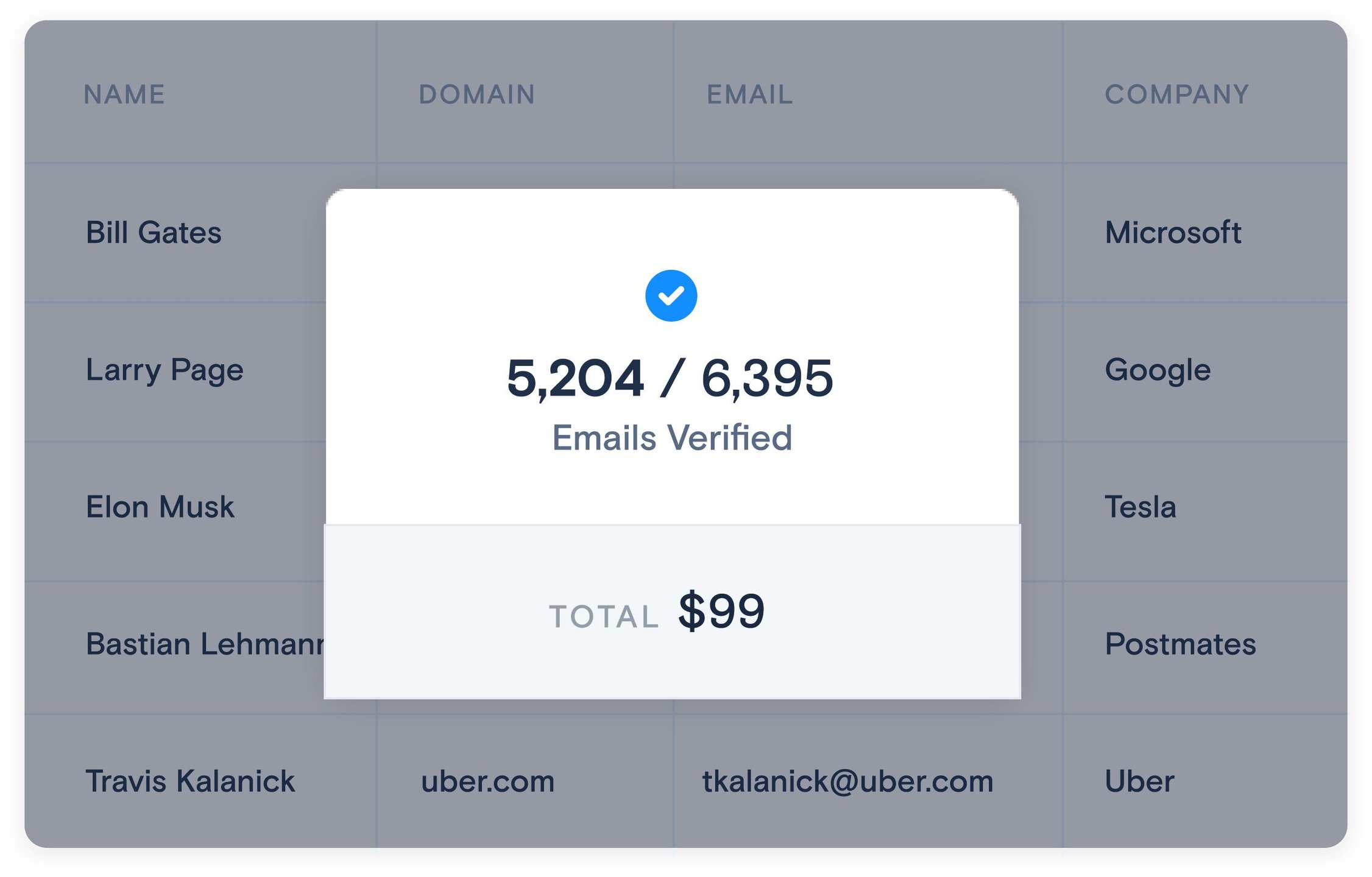Click the Postmates company cell
The height and width of the screenshot is (877, 1372).
[1181, 644]
